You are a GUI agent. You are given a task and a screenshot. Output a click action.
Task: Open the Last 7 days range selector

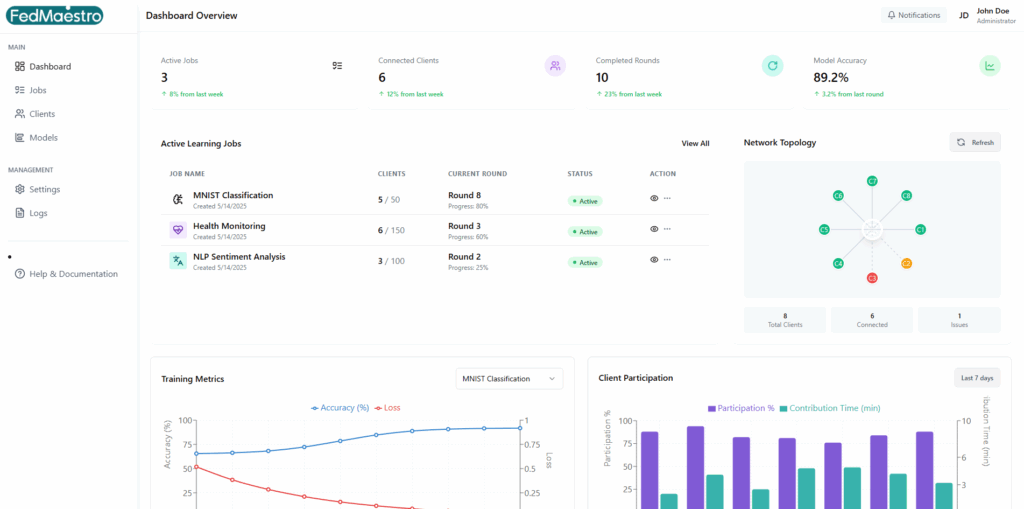point(976,378)
